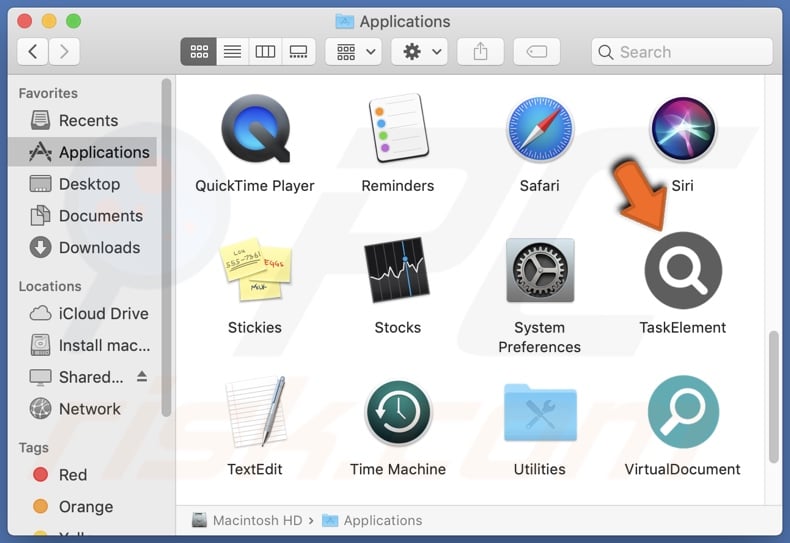Zoom the window with green button
790x543 pixels.
(74, 21)
